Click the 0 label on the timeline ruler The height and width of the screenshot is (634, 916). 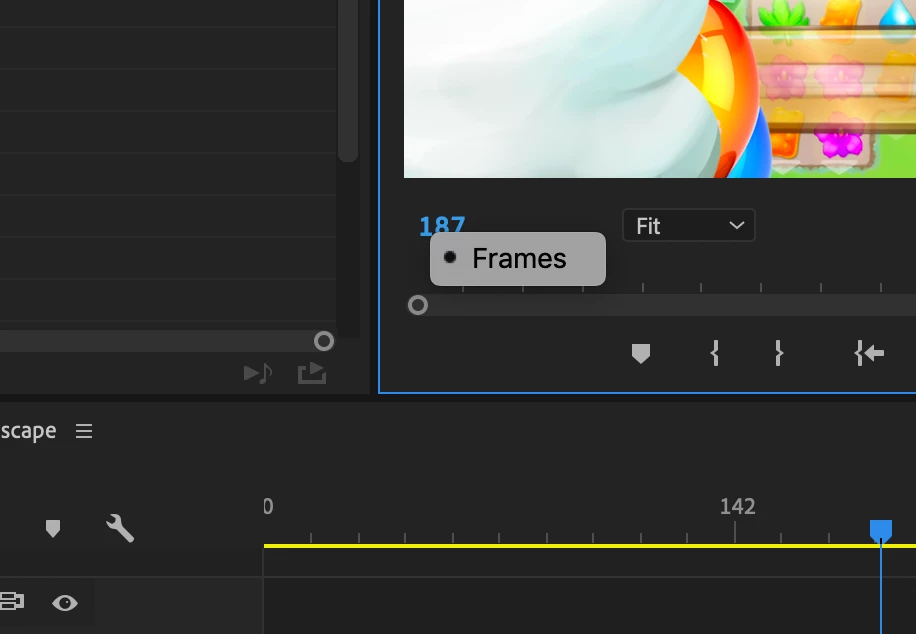click(268, 506)
